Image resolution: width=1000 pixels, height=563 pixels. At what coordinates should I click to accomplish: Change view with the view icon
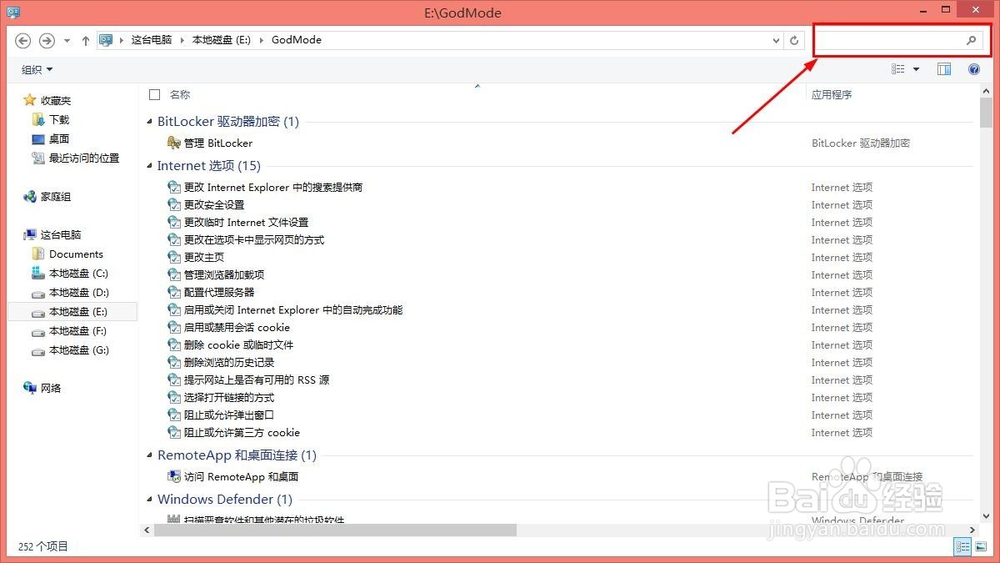coord(898,69)
